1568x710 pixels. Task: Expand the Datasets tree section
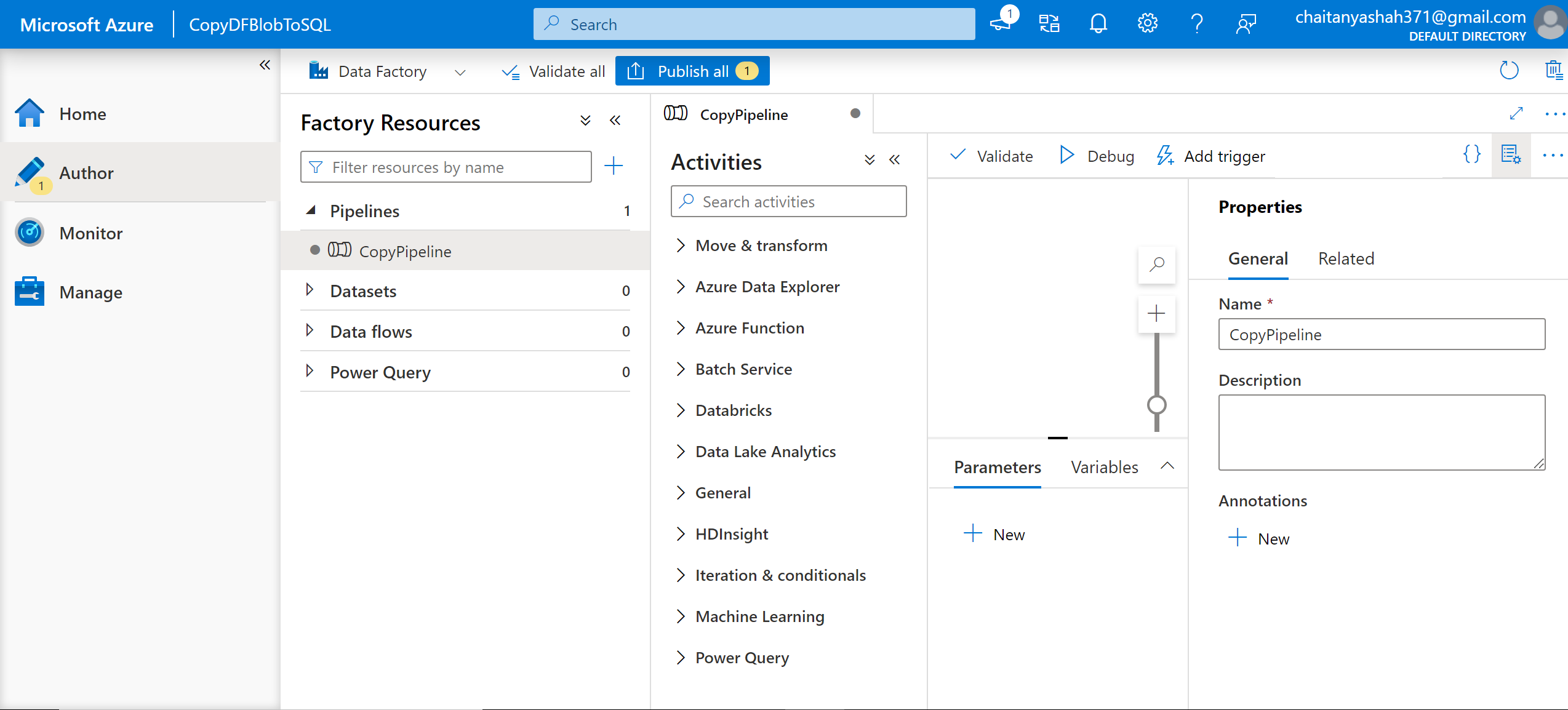click(310, 289)
